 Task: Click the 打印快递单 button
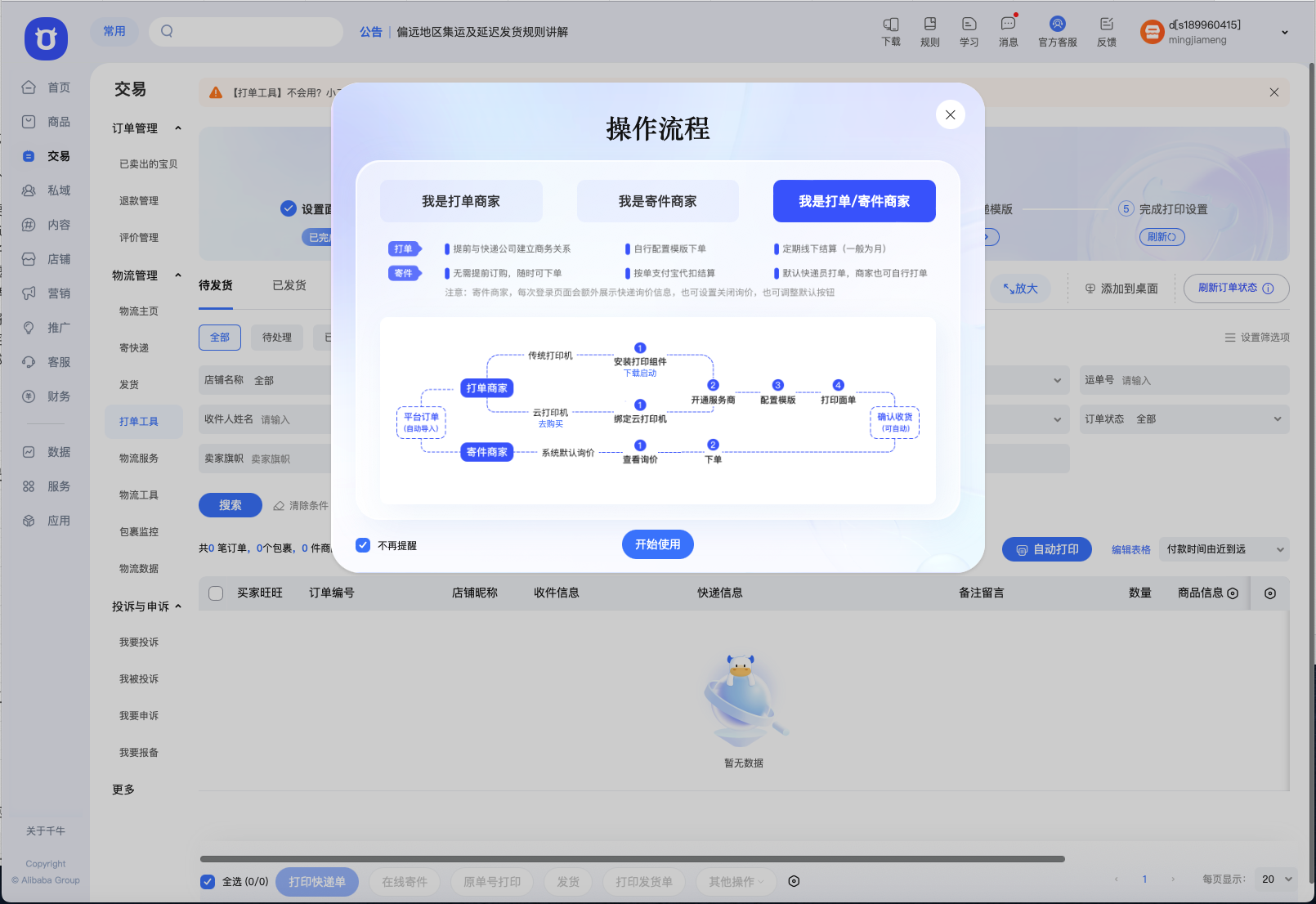(x=317, y=882)
